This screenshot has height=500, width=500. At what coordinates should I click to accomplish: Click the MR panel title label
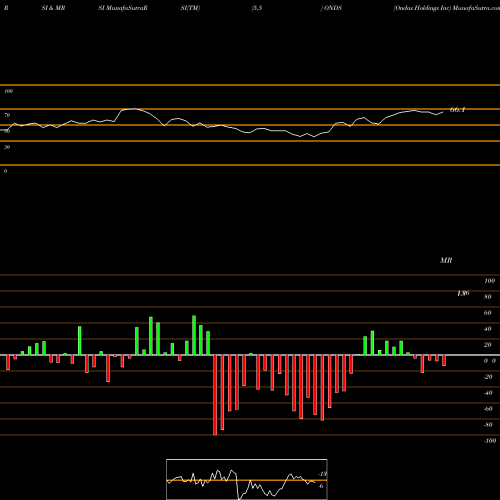click(446, 260)
